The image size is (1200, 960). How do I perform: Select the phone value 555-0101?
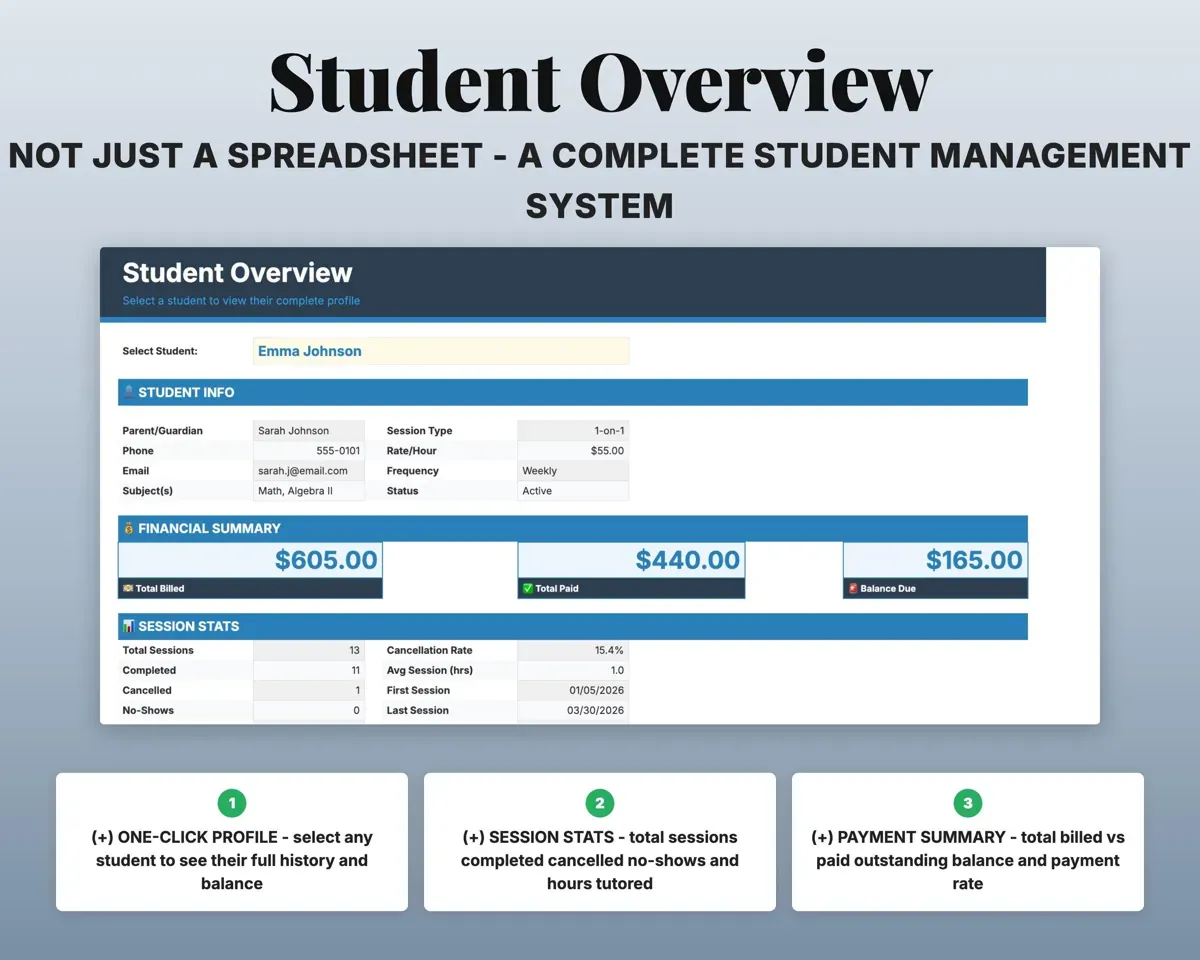coord(308,450)
